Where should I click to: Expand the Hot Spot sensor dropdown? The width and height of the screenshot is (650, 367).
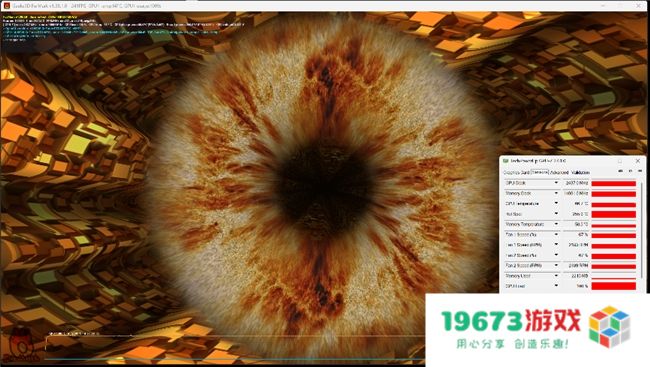pyautogui.click(x=556, y=214)
